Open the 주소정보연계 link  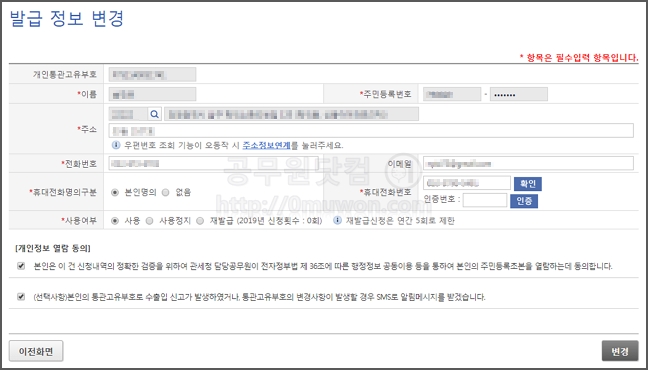tap(267, 146)
